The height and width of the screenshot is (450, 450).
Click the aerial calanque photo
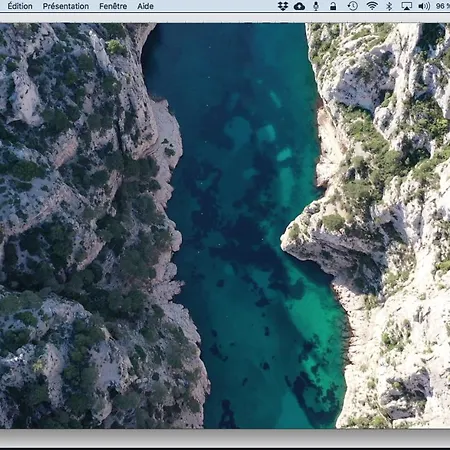click(x=225, y=226)
